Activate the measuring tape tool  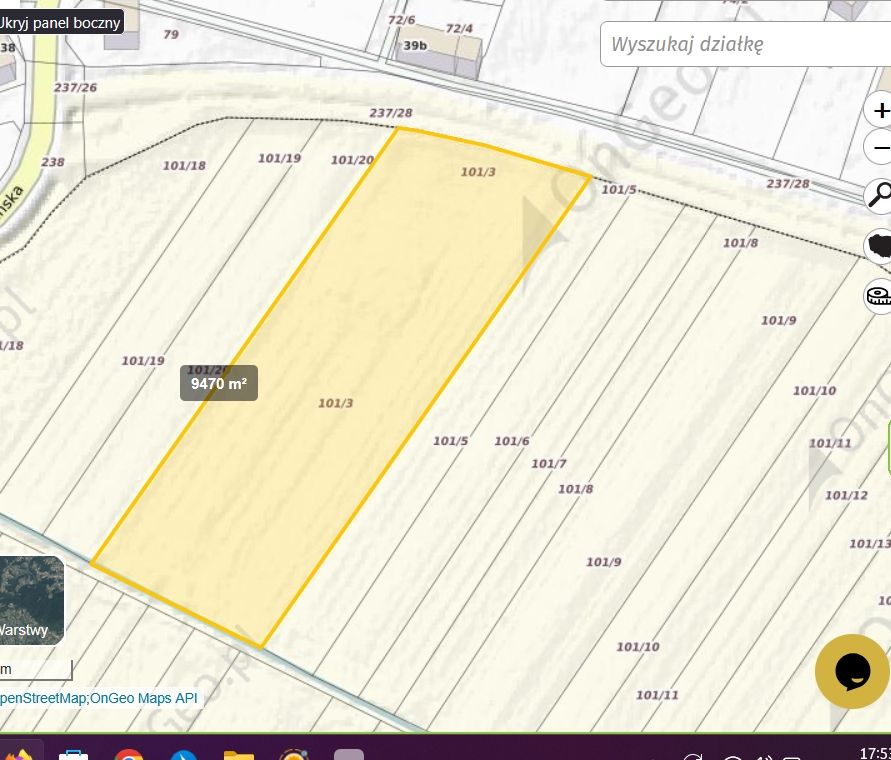pyautogui.click(x=879, y=296)
